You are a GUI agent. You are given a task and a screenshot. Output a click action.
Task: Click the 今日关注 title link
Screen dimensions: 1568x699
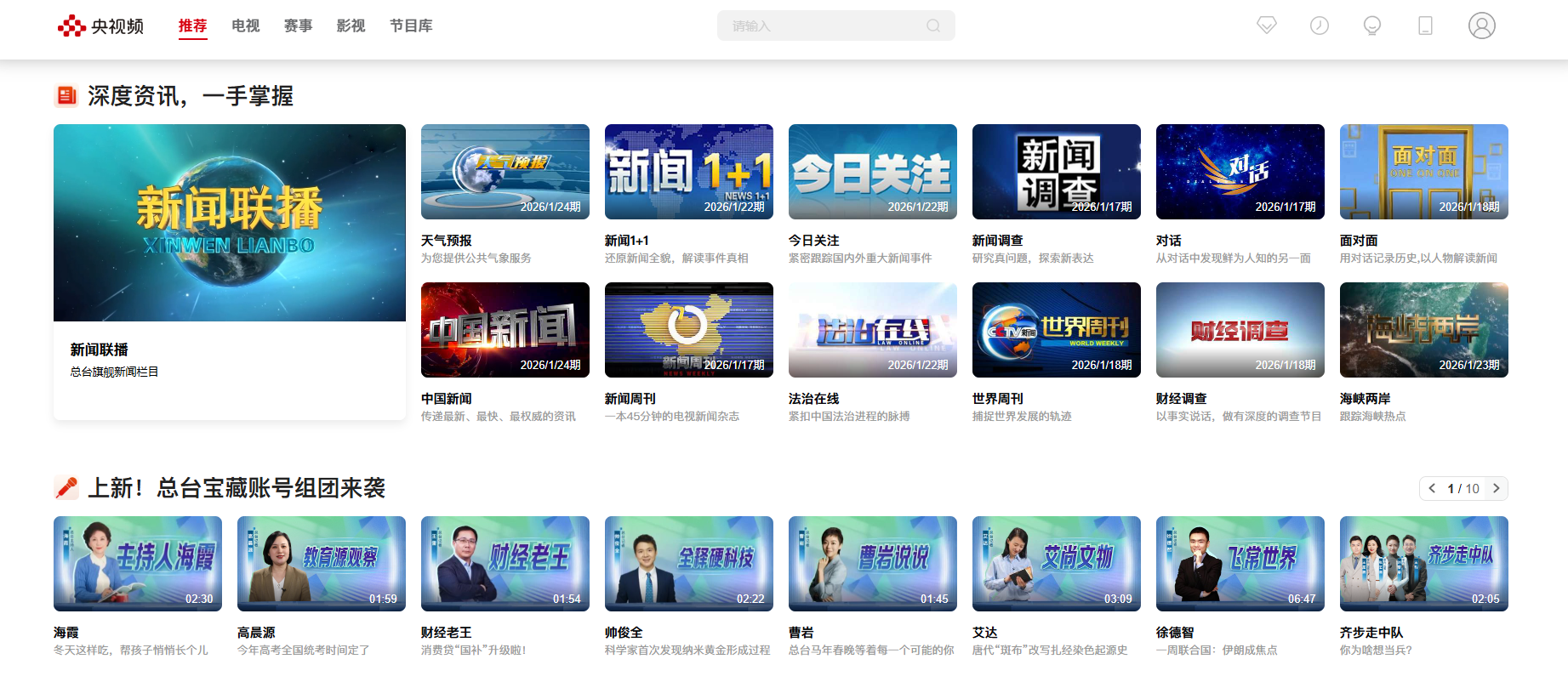[x=814, y=241]
